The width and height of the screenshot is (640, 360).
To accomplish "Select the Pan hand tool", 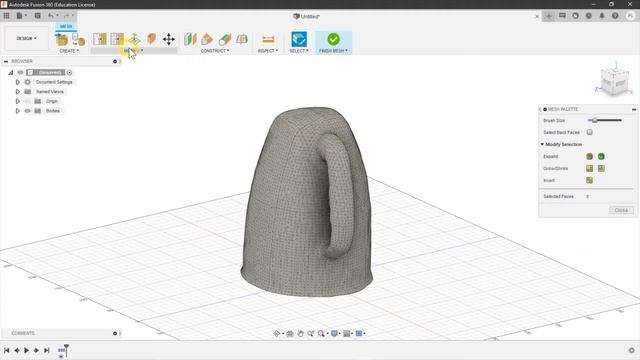I will click(x=300, y=333).
